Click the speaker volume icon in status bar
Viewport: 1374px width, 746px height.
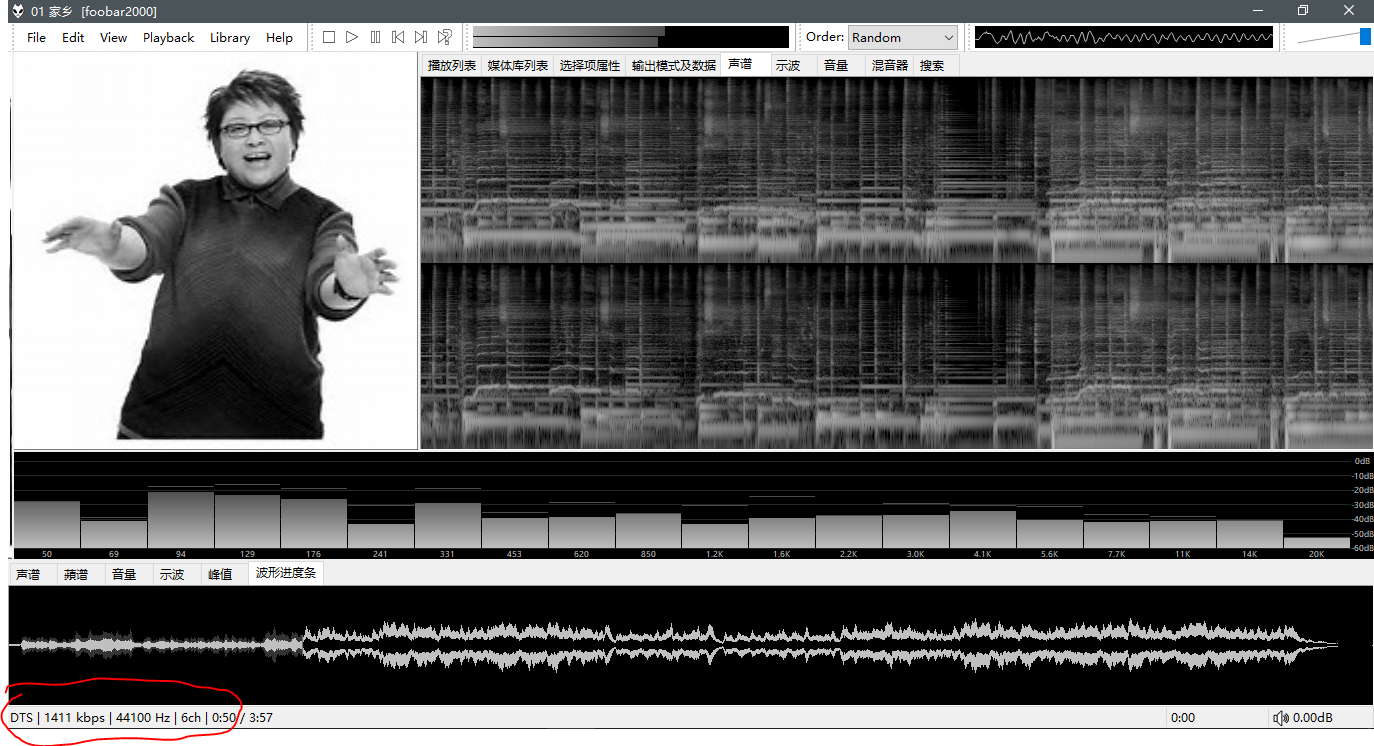pos(1280,718)
